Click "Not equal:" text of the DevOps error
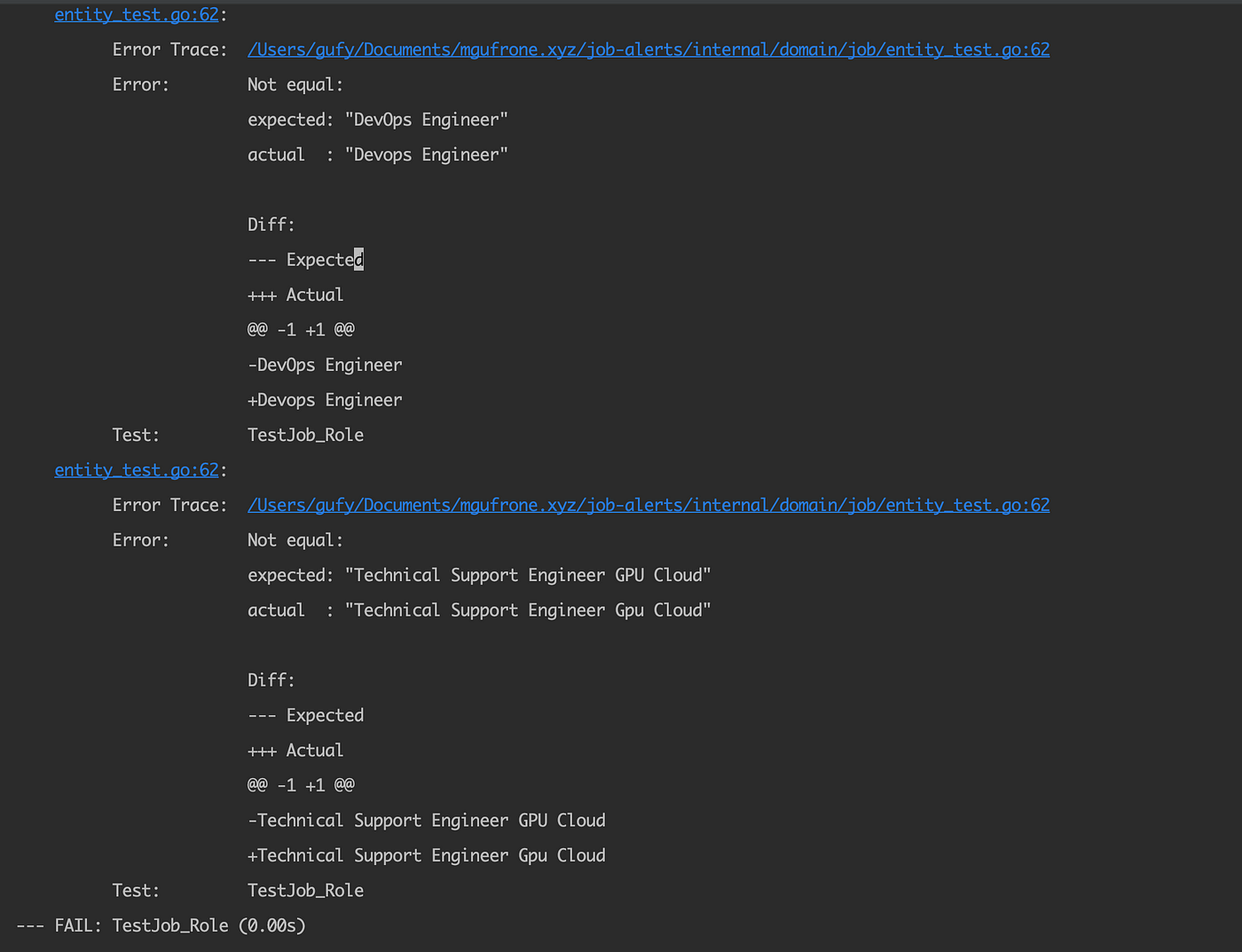Viewport: 1242px width, 952px height. 295,84
